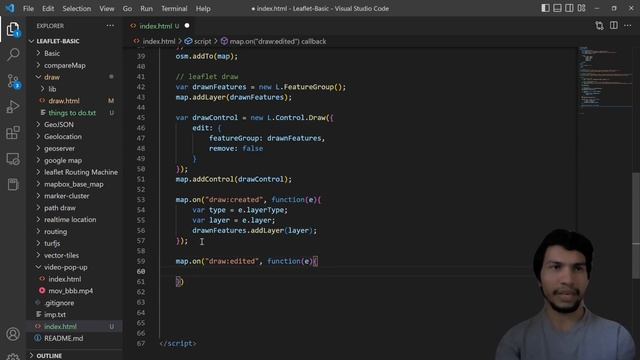Click the unsaved dot on index.html tab
Screen dimensions: 640x360
coord(187,26)
